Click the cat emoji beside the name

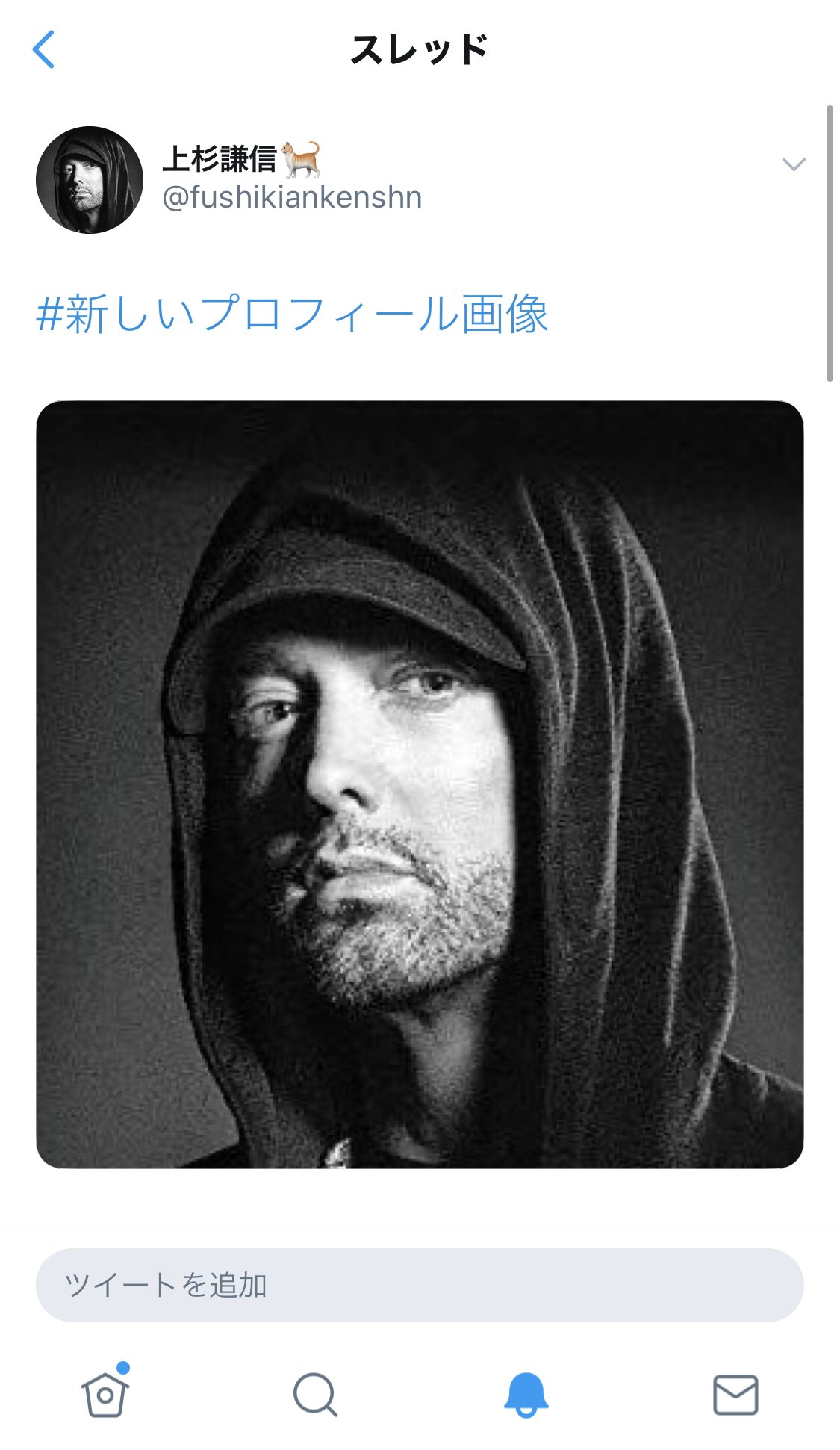(301, 158)
